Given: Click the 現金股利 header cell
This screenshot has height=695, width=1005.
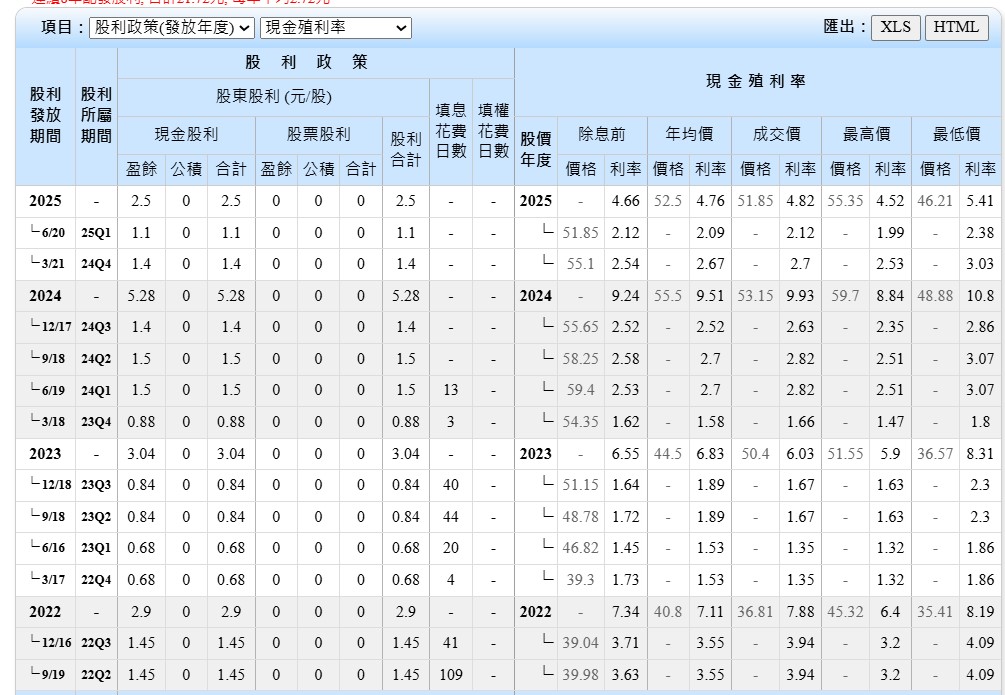Looking at the screenshot, I should [x=187, y=135].
